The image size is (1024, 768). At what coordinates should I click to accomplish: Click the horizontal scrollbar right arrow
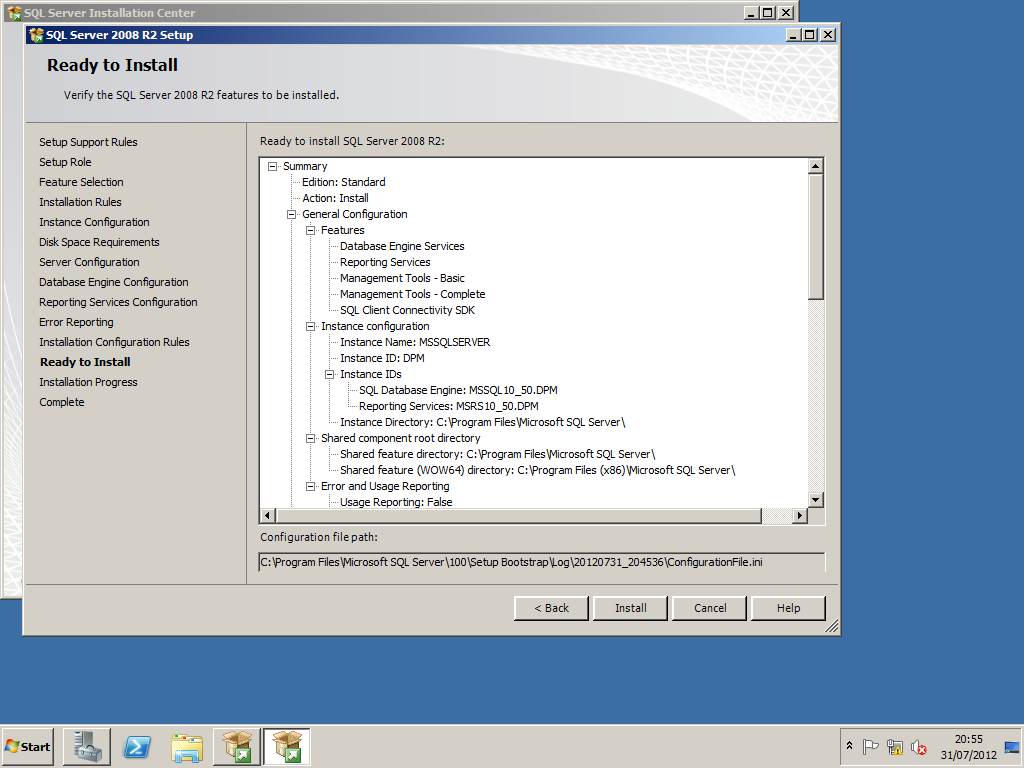800,516
